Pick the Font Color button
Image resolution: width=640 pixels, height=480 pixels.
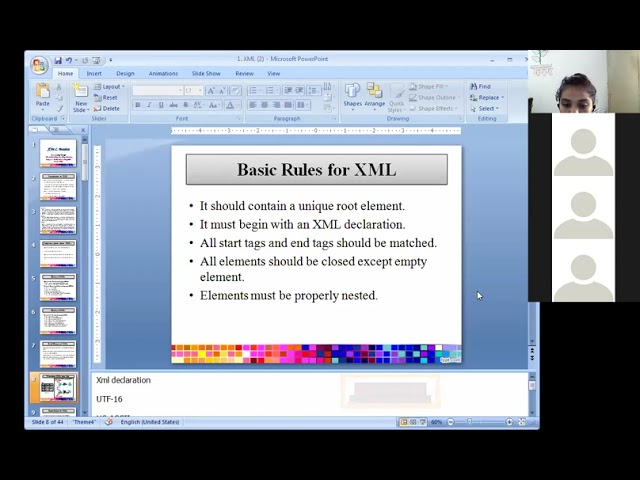click(231, 105)
